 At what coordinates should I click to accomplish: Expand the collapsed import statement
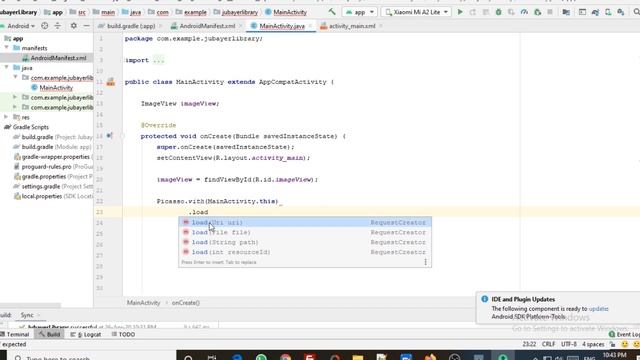158,60
